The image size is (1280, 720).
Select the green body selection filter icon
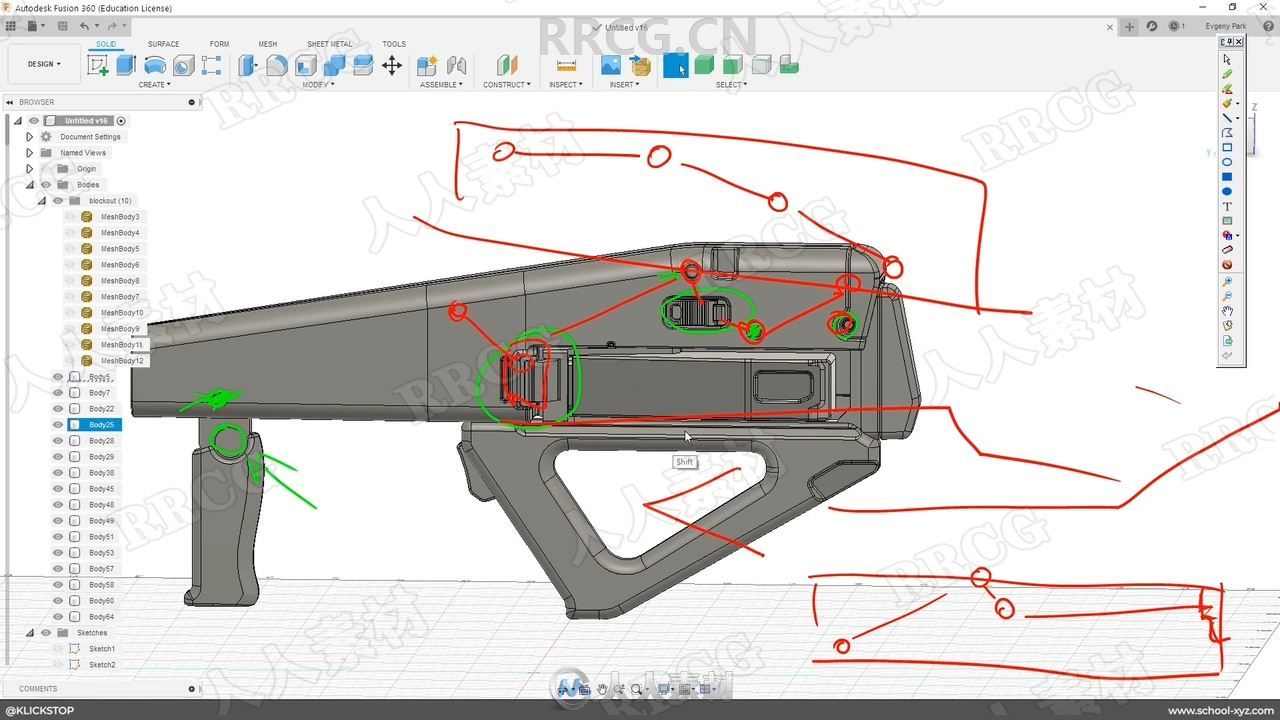point(704,65)
